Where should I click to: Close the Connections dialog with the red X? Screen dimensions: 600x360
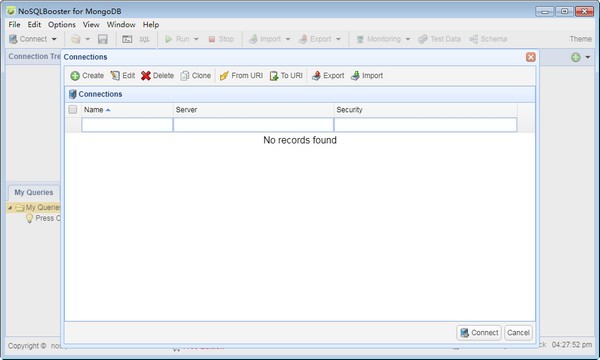(x=530, y=57)
